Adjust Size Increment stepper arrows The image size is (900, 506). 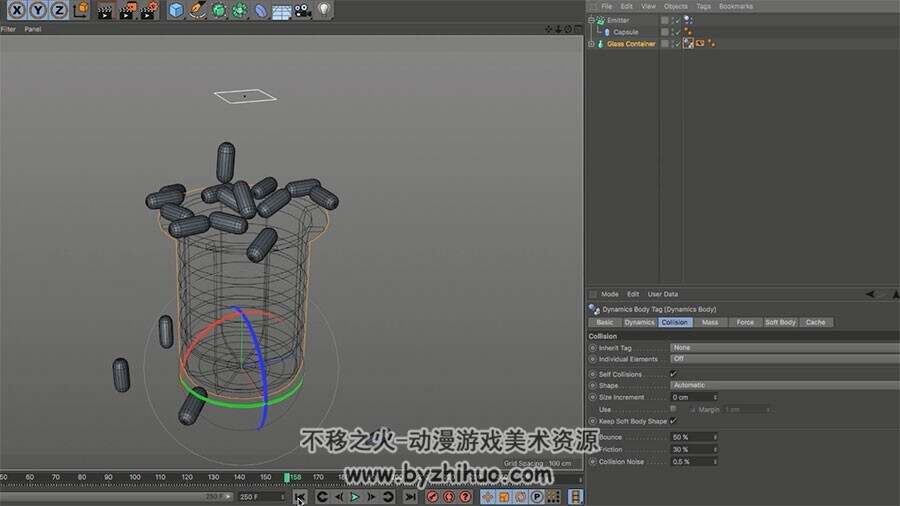point(715,397)
